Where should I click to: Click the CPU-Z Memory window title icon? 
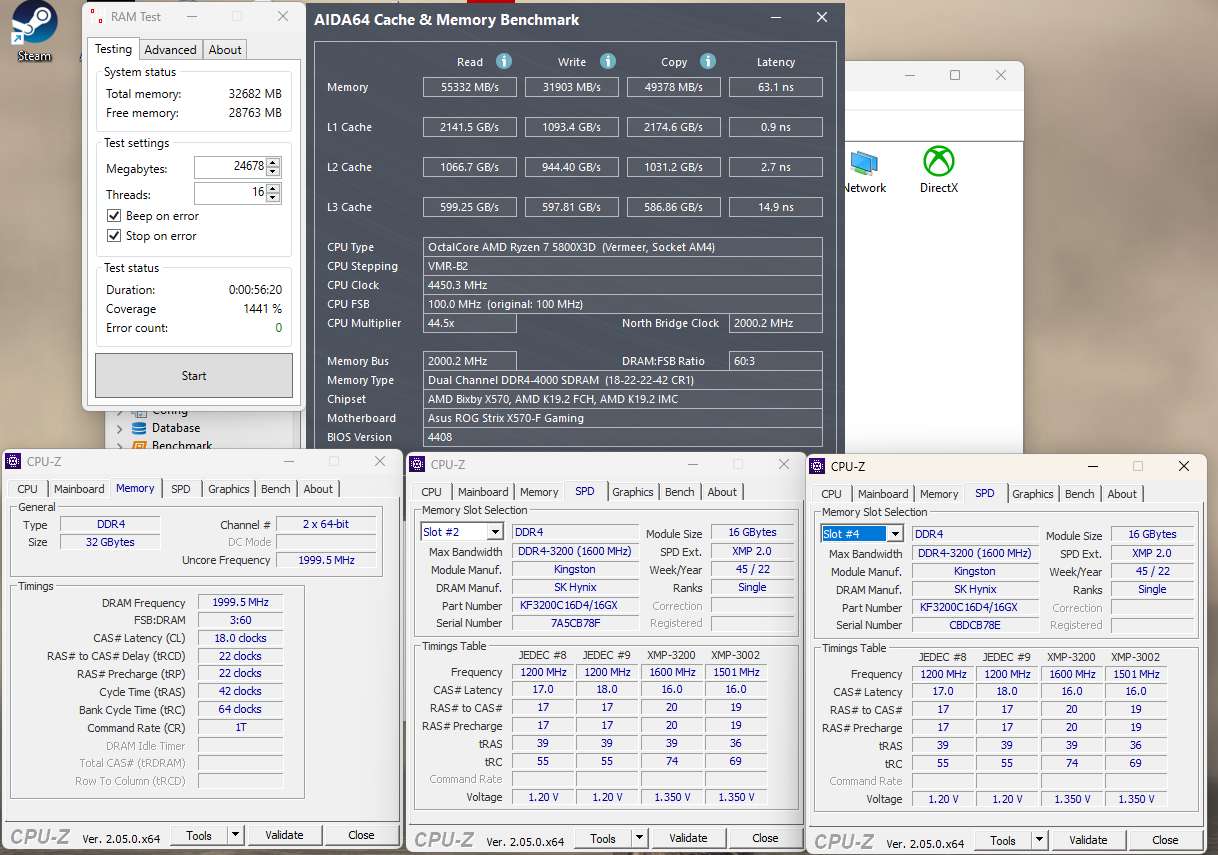13,461
